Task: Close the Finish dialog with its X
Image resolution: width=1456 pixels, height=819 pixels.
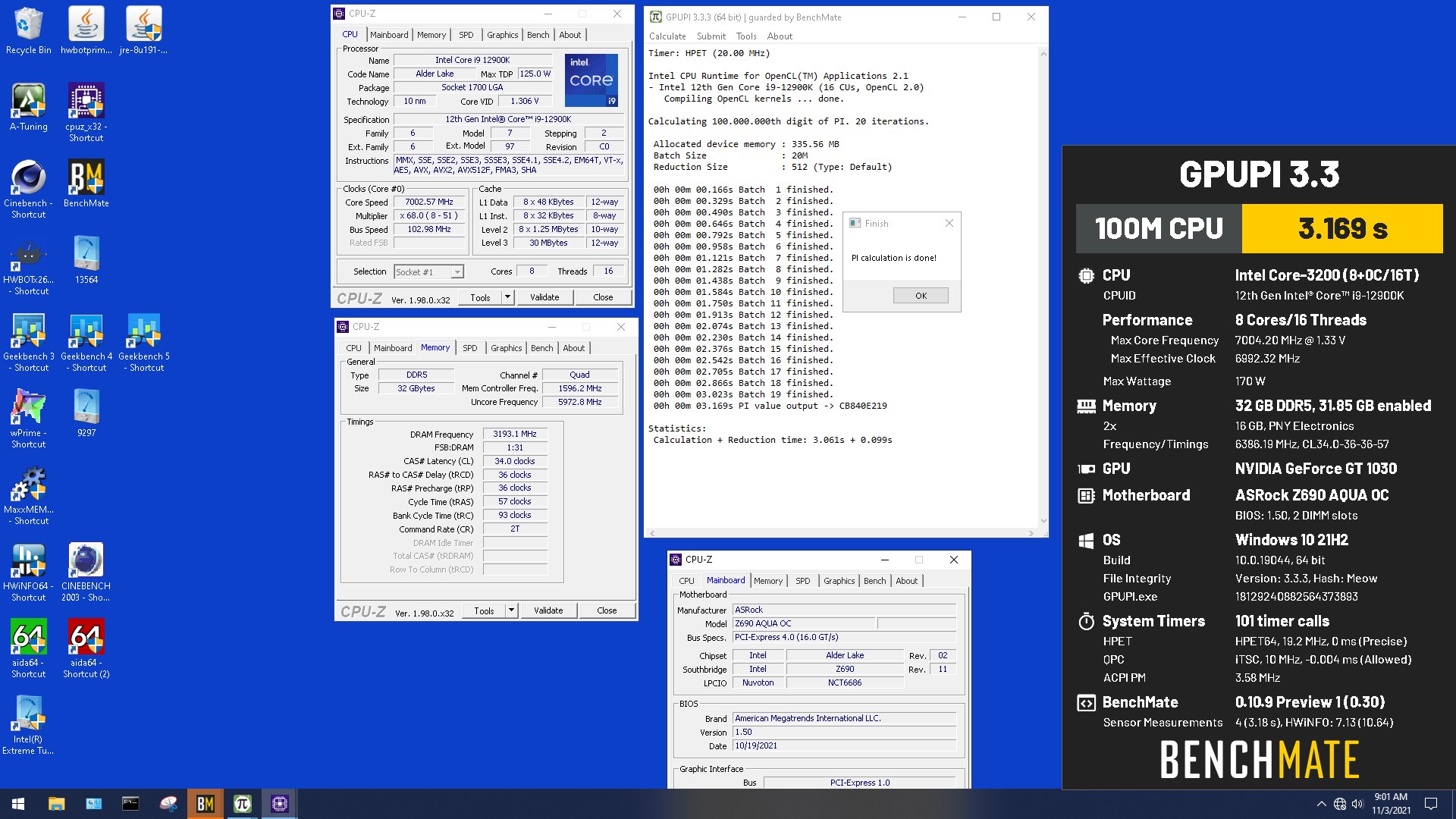Action: click(949, 223)
